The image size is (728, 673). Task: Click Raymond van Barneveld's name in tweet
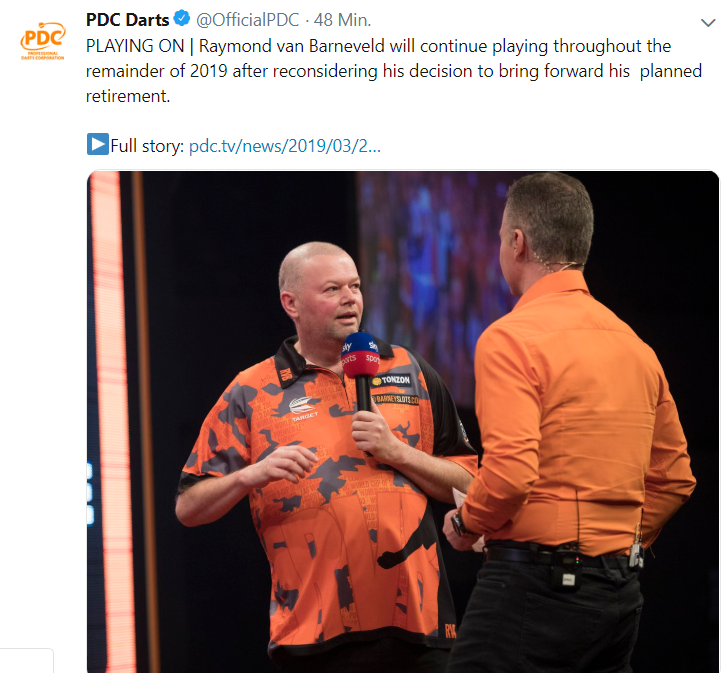point(292,46)
